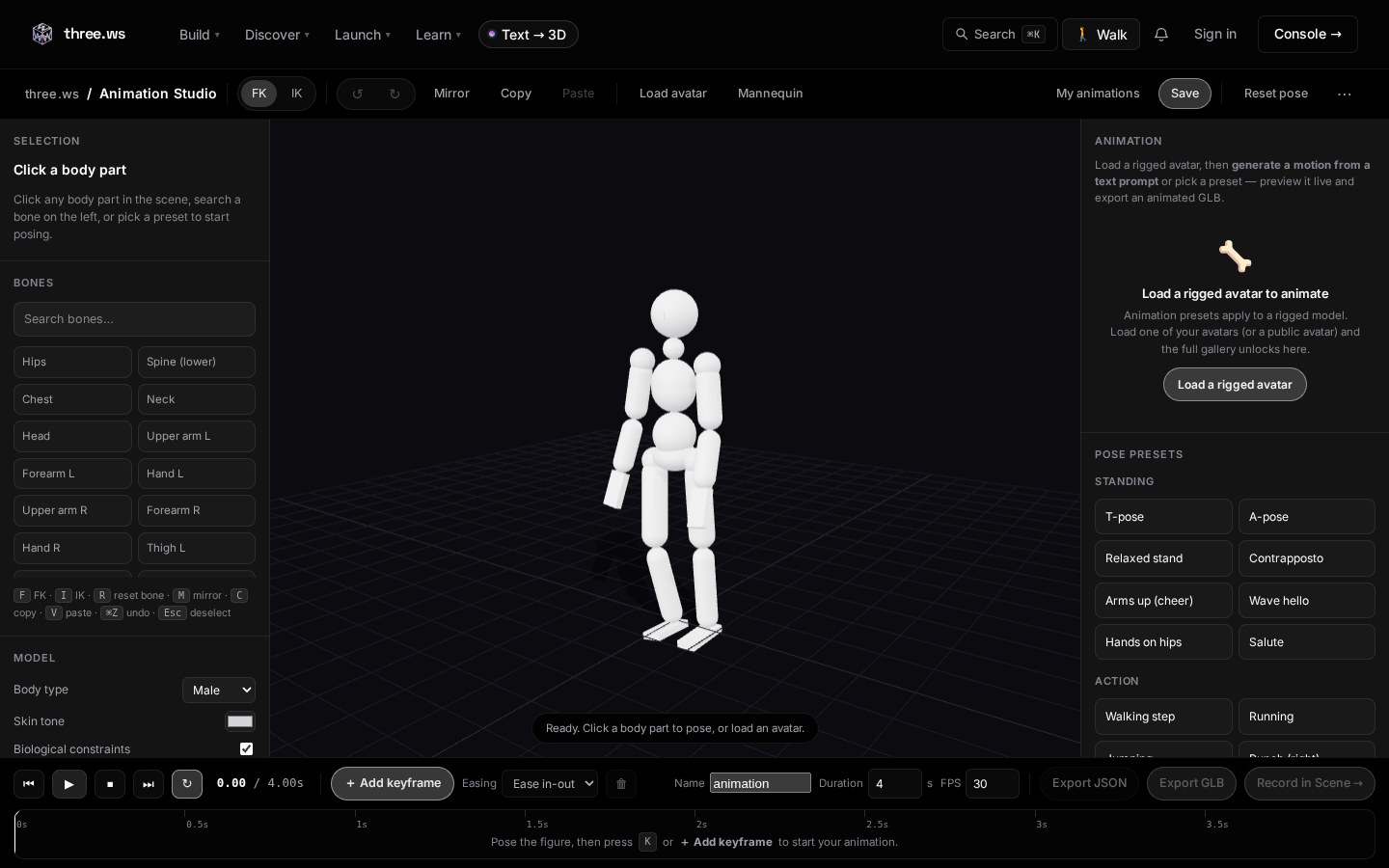Click the three.ws logo icon
Image resolution: width=1389 pixels, height=868 pixels.
pos(42,35)
